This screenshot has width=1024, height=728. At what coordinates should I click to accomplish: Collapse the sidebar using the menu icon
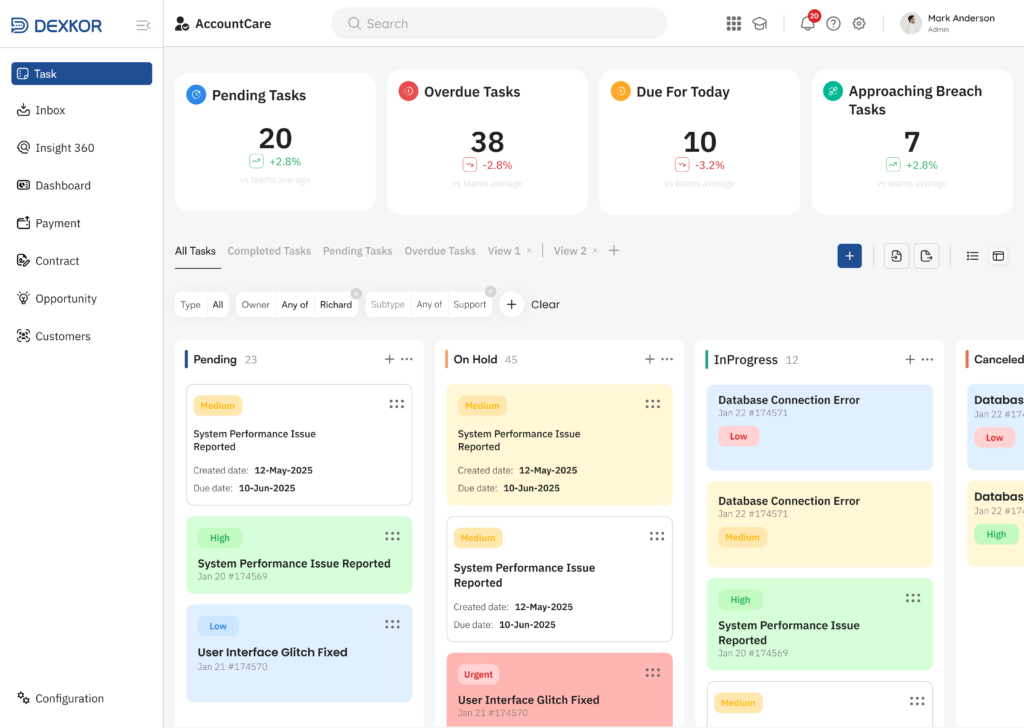(x=143, y=26)
